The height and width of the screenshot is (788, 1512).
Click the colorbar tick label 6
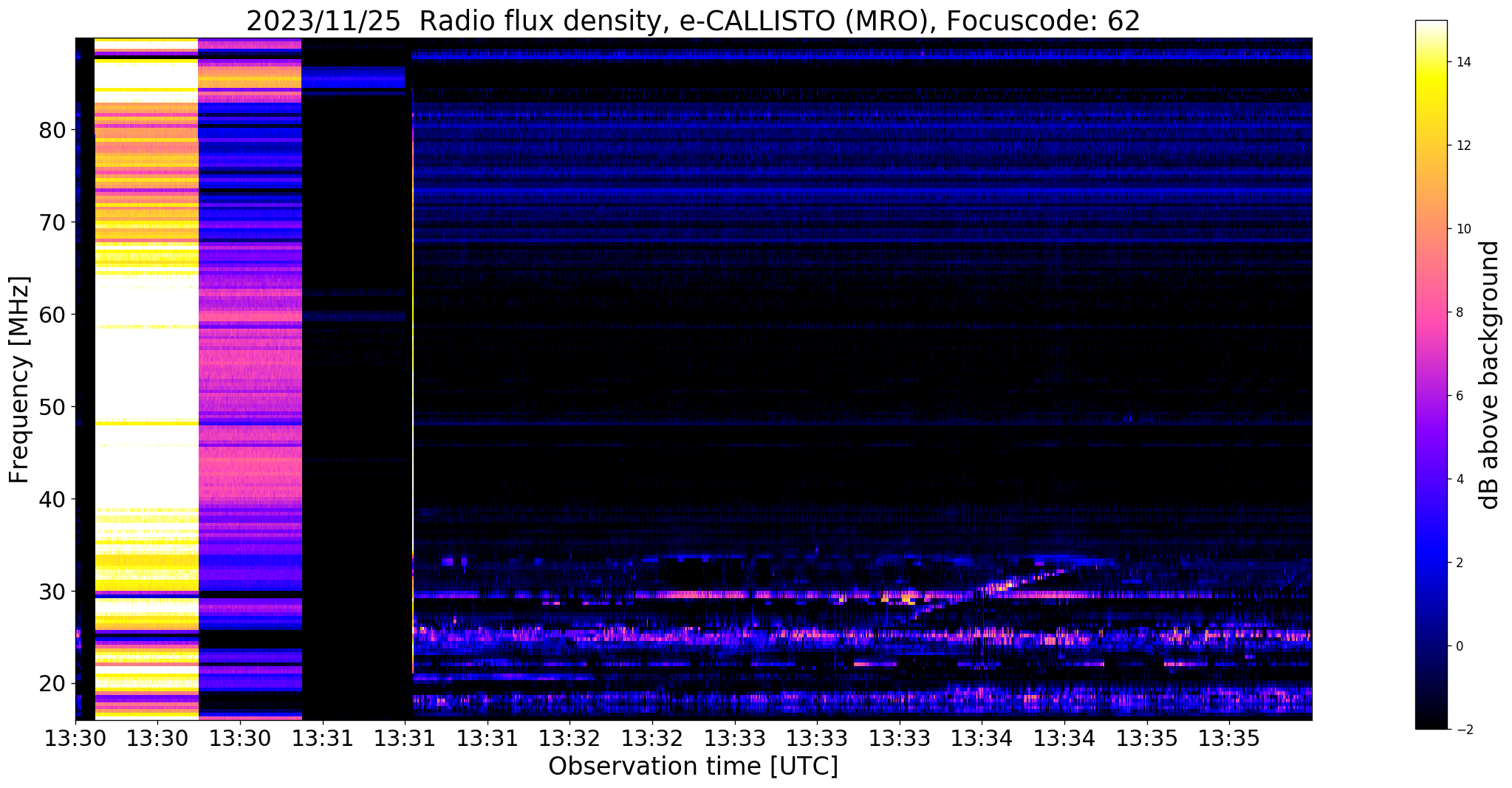(x=1458, y=396)
